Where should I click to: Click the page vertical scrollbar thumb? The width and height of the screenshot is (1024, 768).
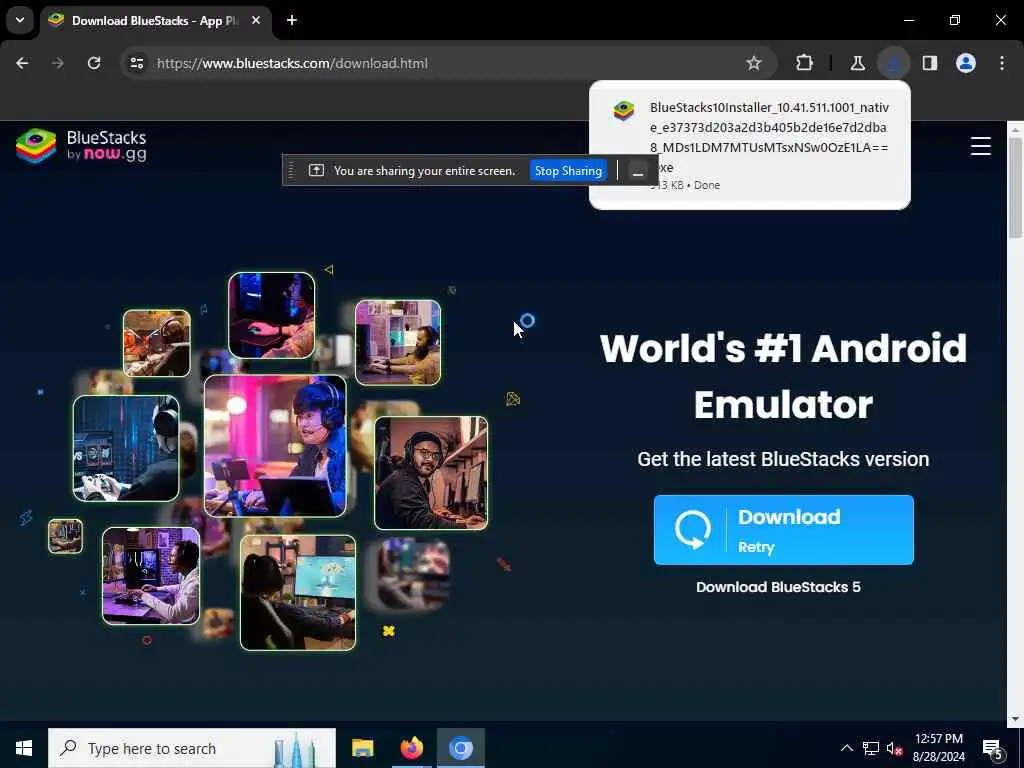click(x=1015, y=188)
